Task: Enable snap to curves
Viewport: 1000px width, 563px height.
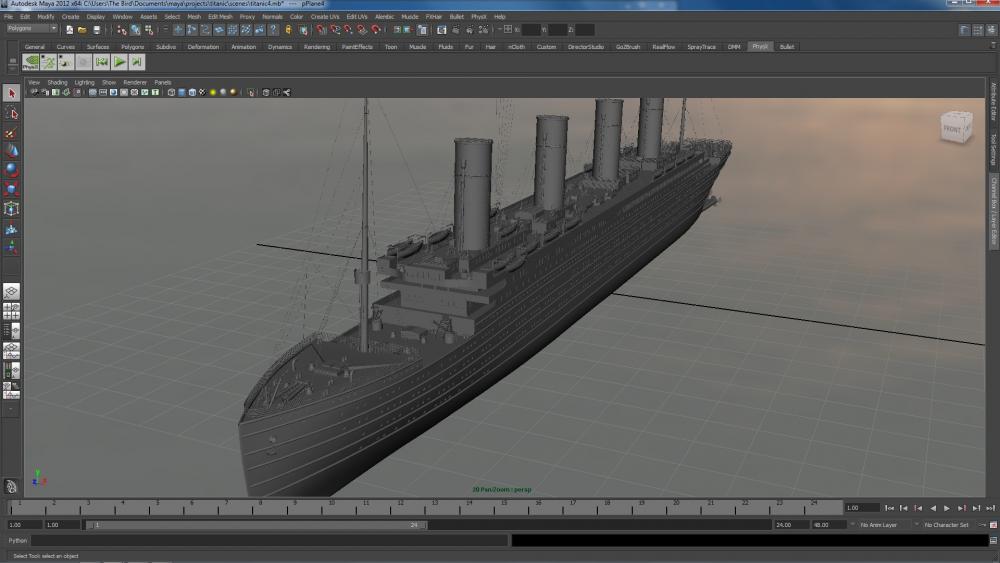Action: 335,29
